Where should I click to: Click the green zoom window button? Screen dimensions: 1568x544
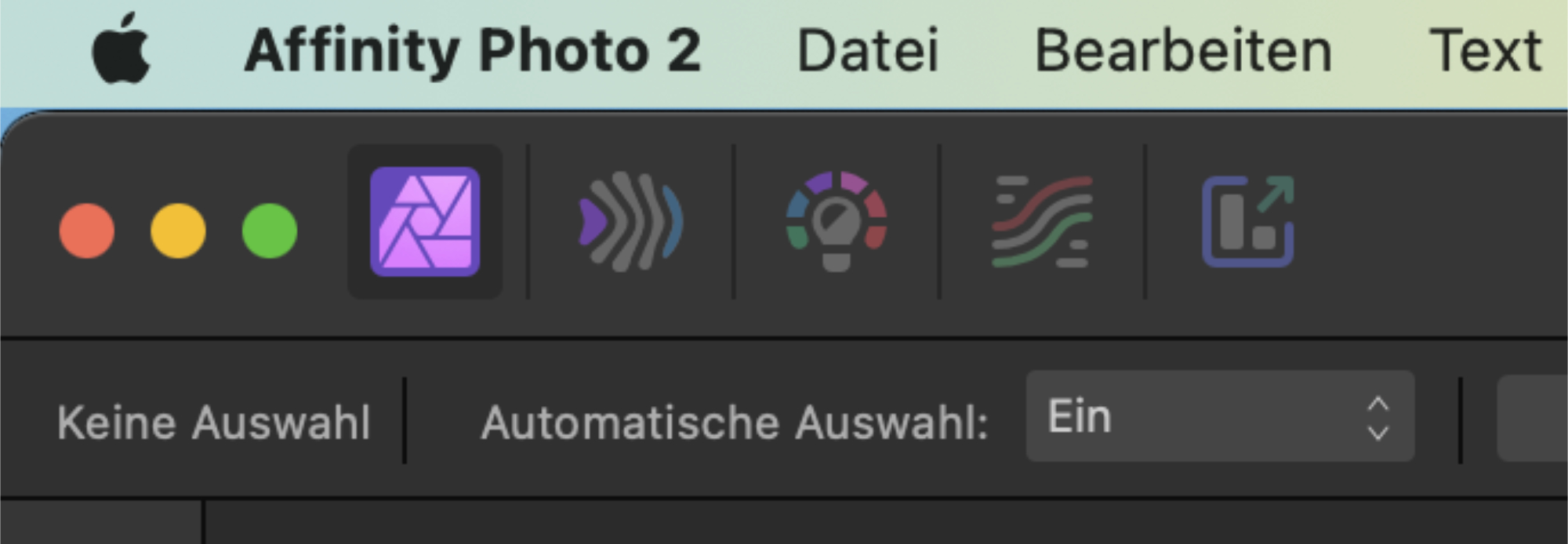point(269,231)
